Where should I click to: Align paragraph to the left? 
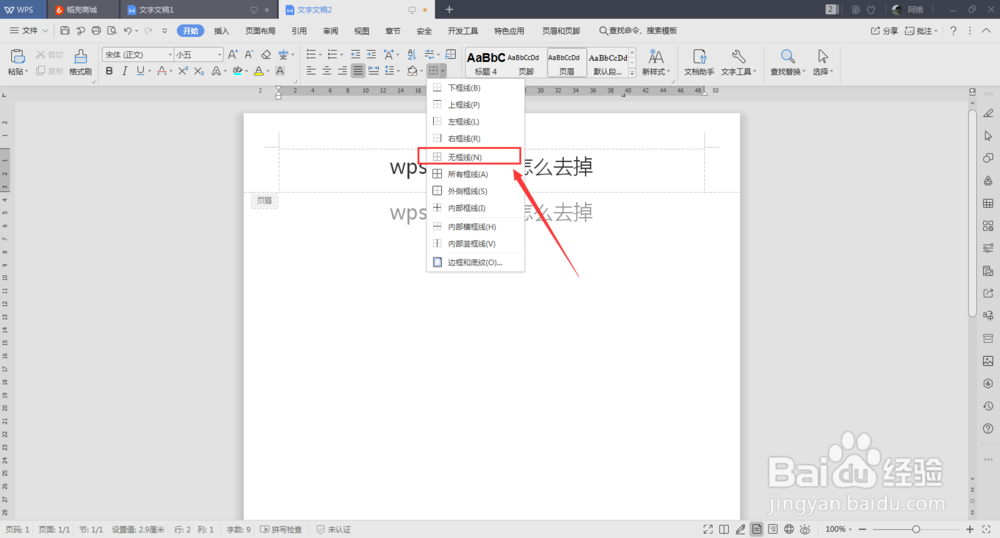[x=311, y=71]
